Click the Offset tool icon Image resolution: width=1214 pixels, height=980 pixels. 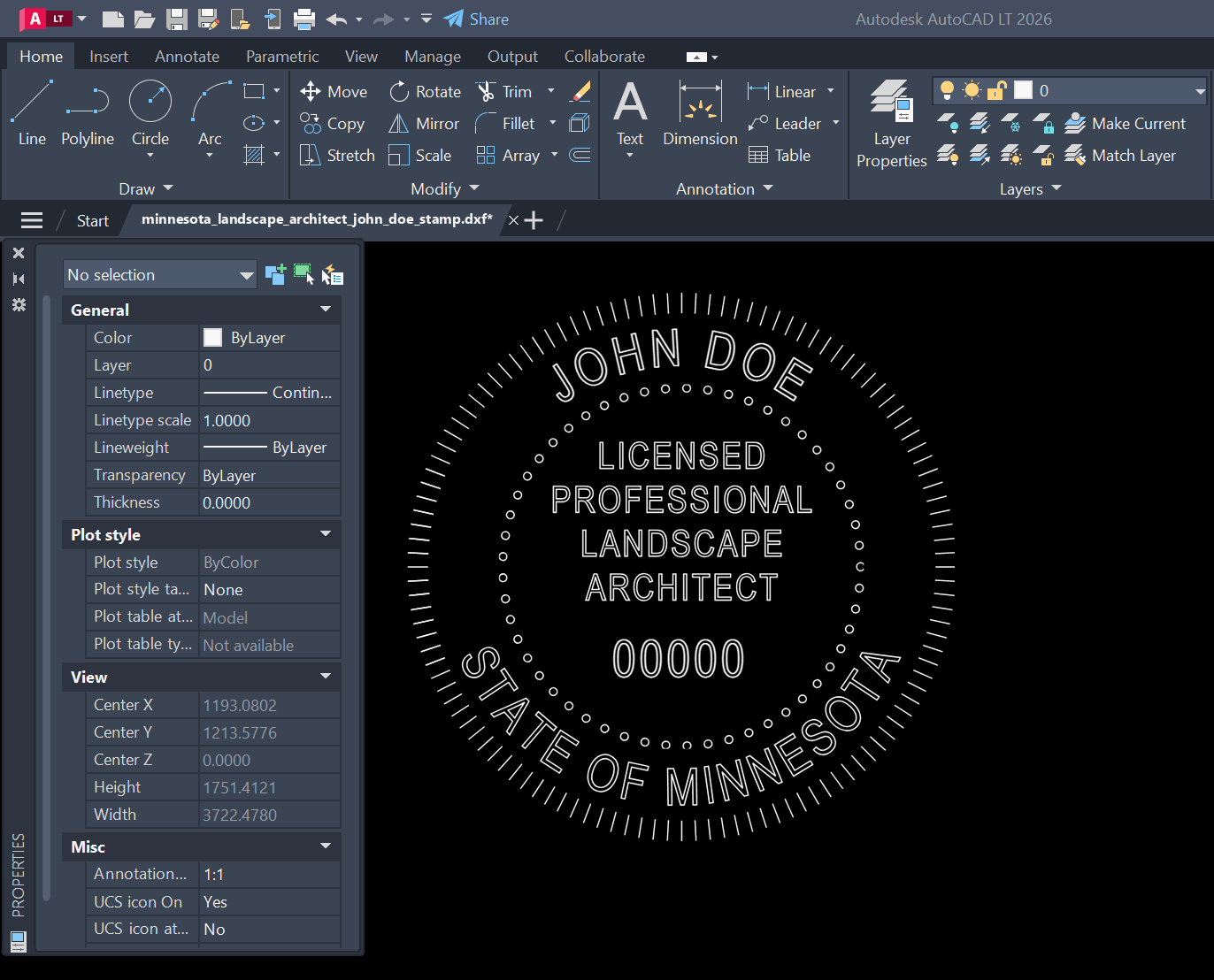(x=580, y=155)
